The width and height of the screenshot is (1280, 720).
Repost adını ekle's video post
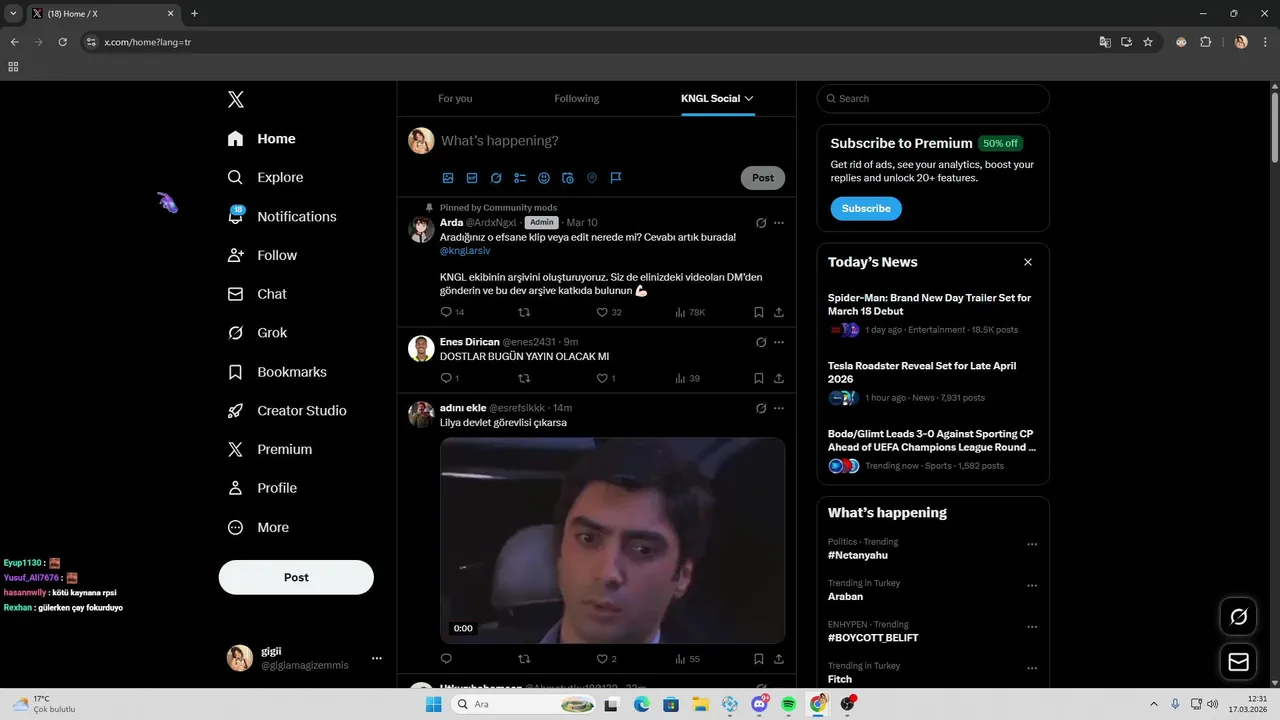point(524,659)
